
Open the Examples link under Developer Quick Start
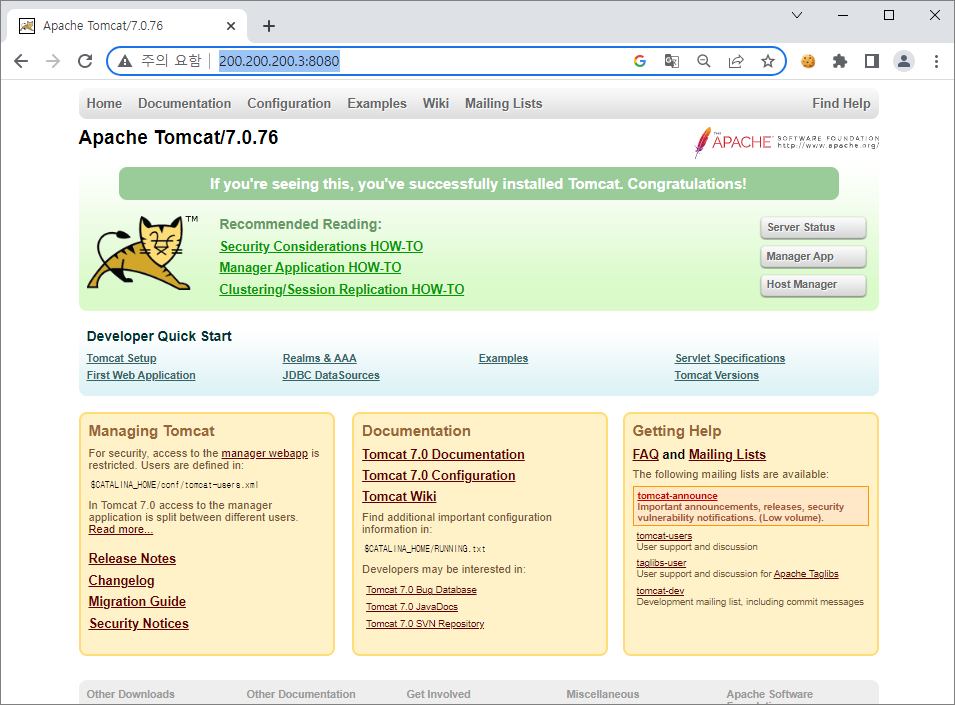tap(503, 359)
